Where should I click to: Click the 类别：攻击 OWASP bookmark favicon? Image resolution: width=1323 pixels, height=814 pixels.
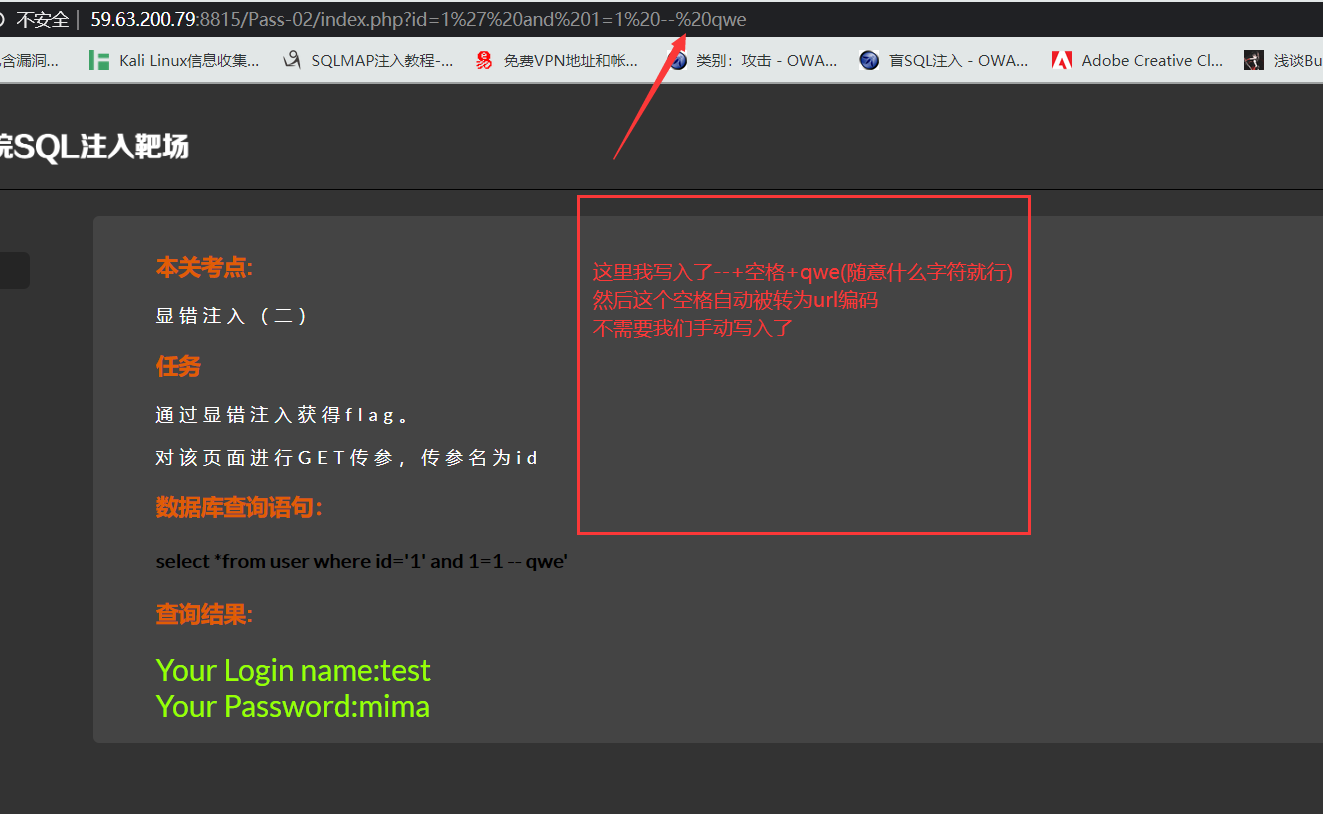pos(678,60)
